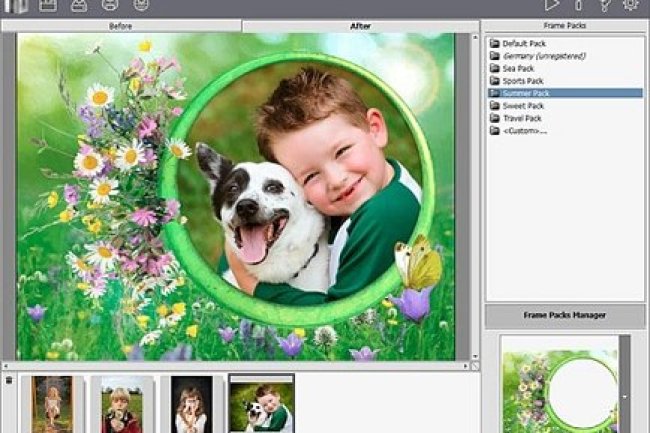Click the open image icon in top toolbar
Viewport: 650px width, 433px height.
[15, 5]
